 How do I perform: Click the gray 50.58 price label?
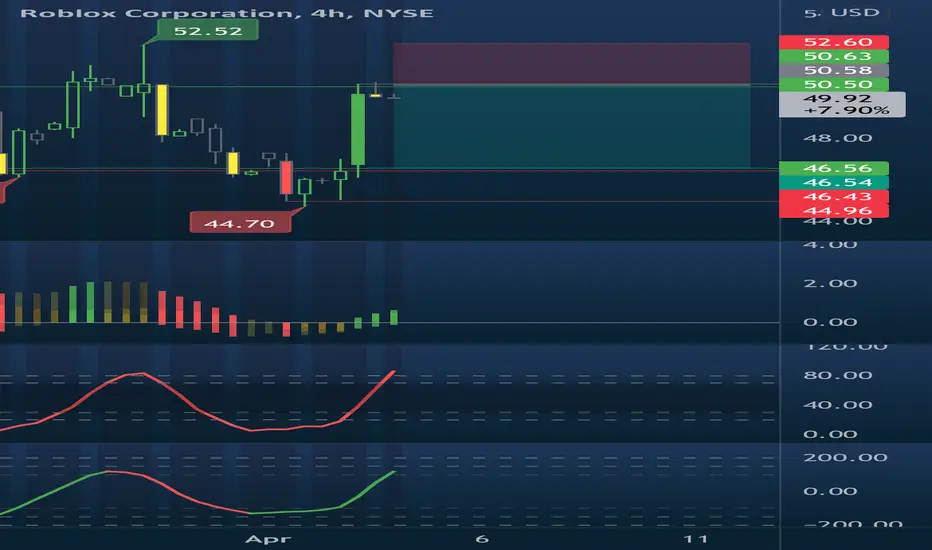pos(833,70)
